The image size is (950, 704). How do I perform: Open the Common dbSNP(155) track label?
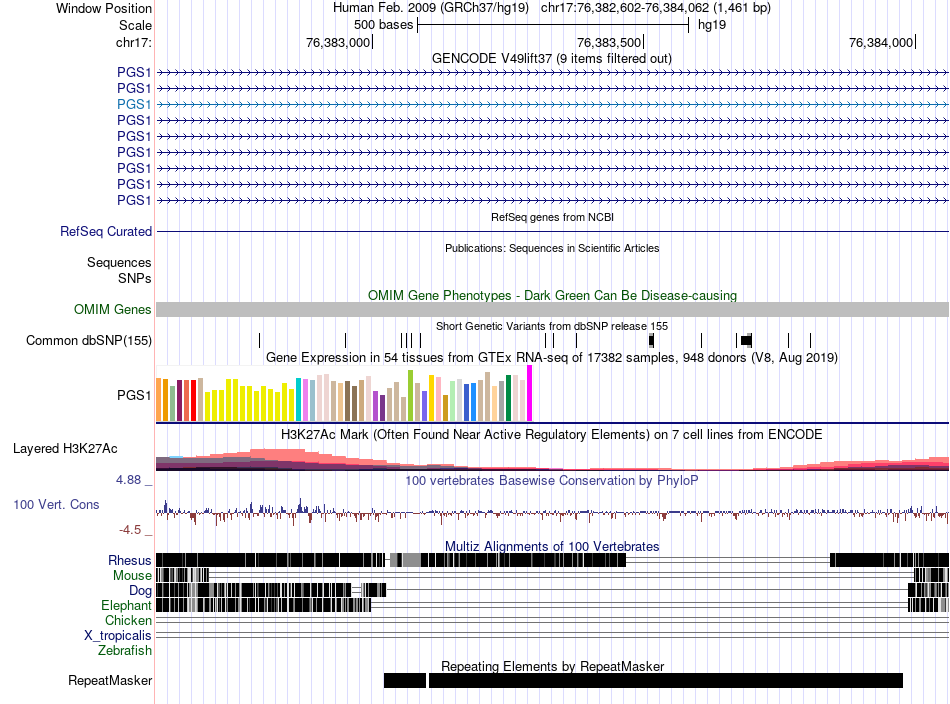coord(89,340)
